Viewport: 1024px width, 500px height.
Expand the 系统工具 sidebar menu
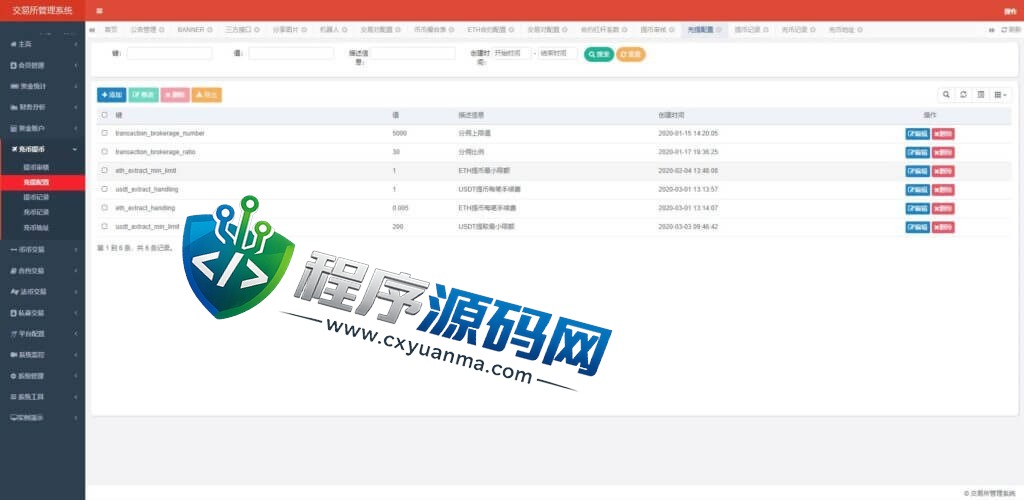click(x=42, y=397)
